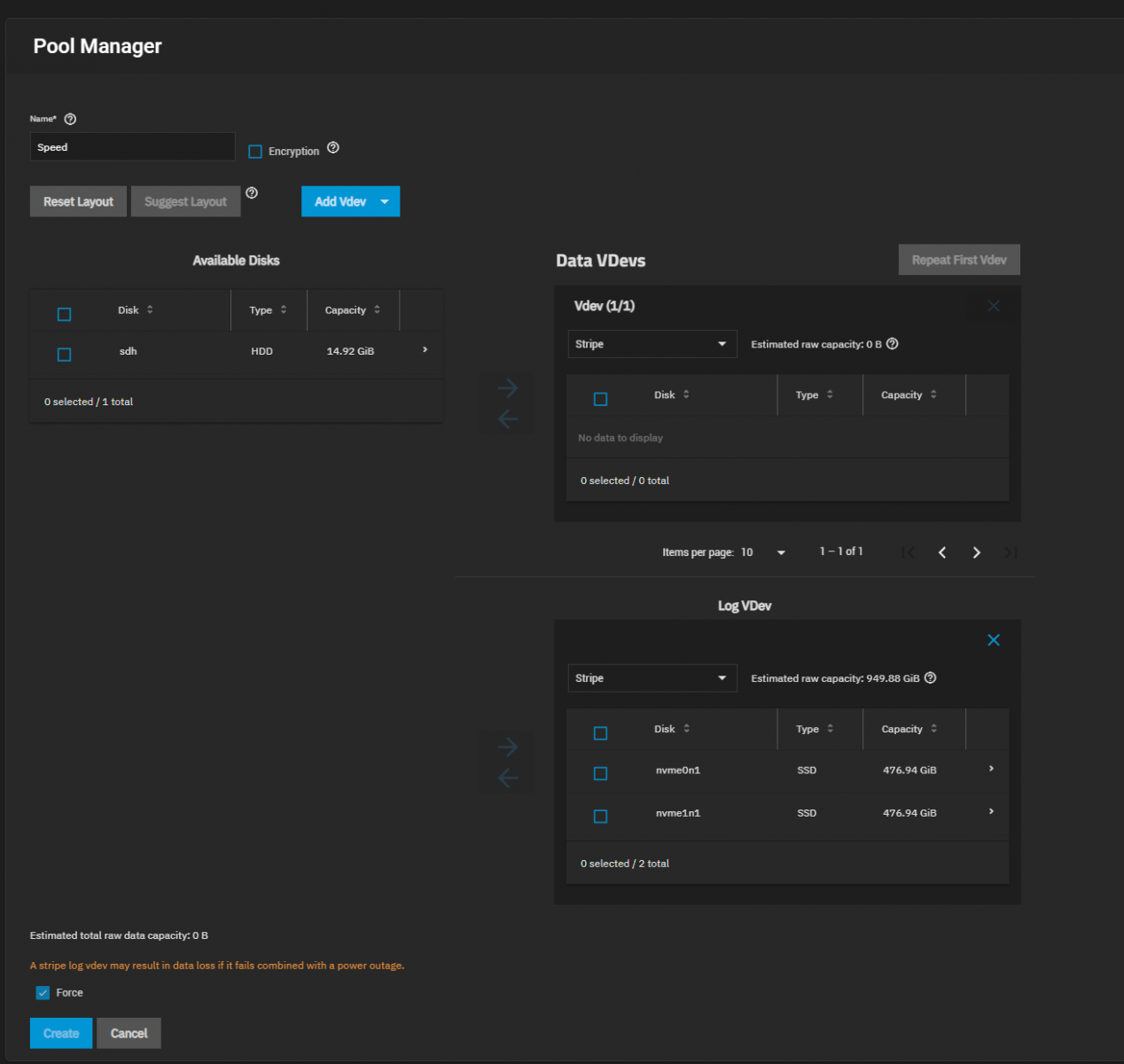
Task: Open the Data VDev Stripe layout dropdown
Action: (x=652, y=344)
